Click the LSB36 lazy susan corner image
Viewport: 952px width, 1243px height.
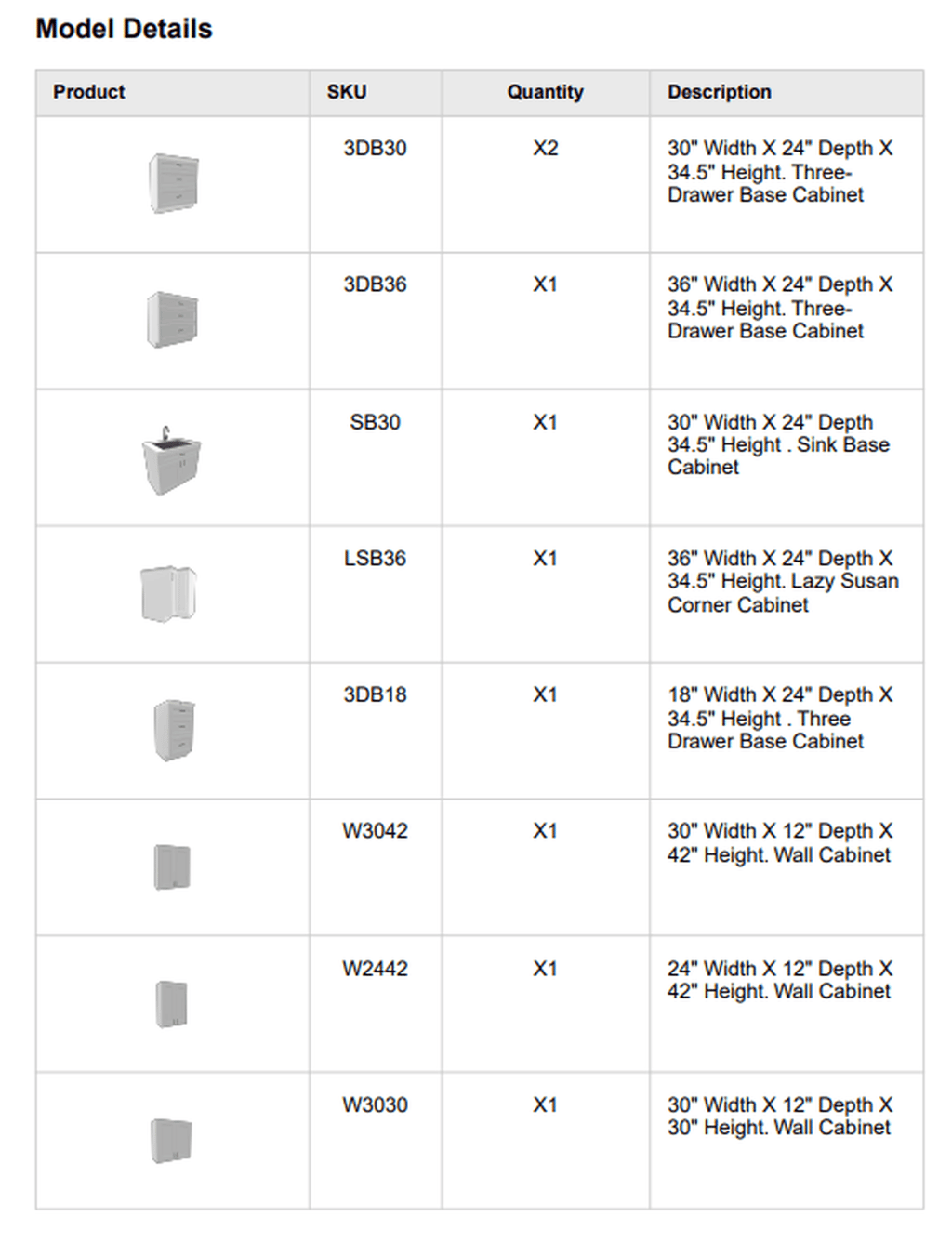tap(169, 592)
